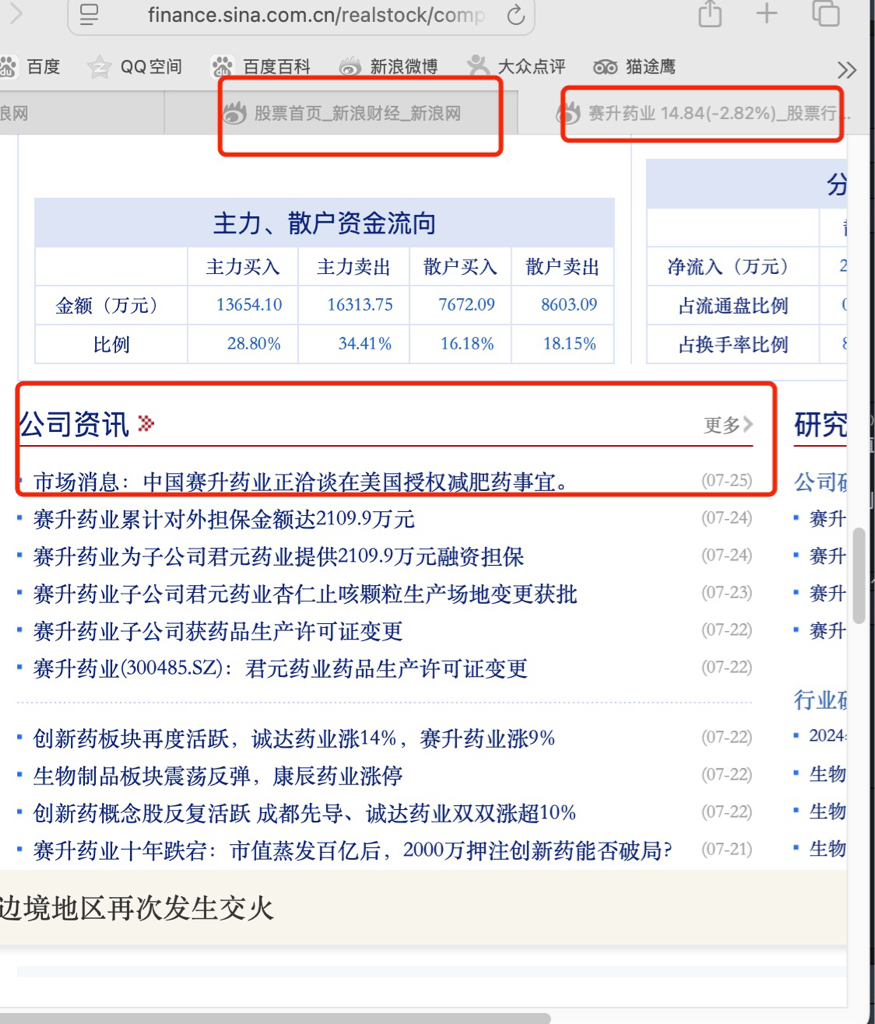Open the 大众点评 bookmark

click(532, 67)
